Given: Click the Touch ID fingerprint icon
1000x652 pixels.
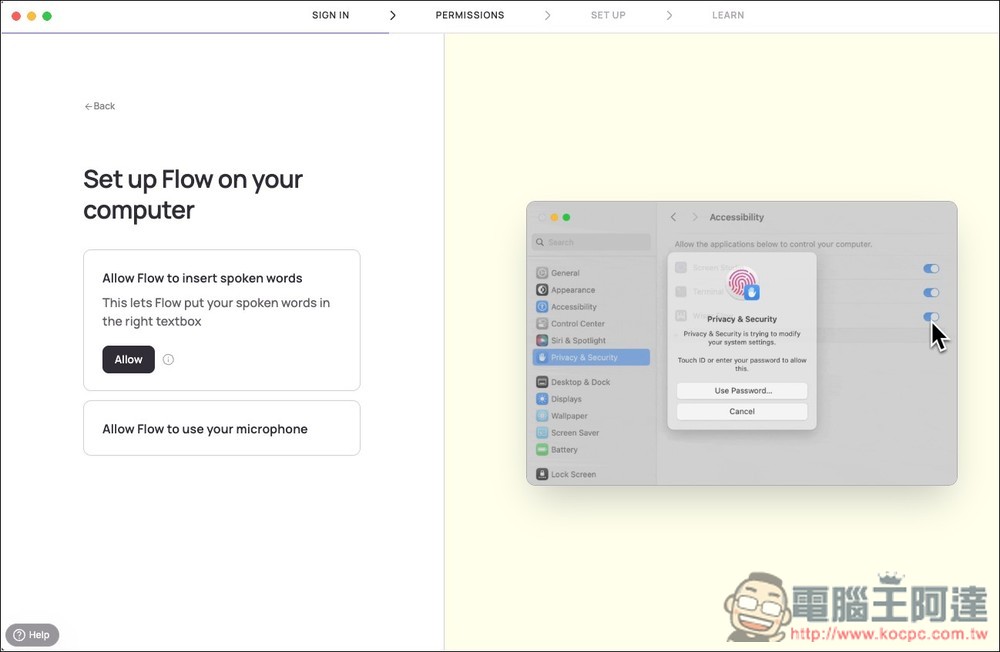Looking at the screenshot, I should [742, 283].
